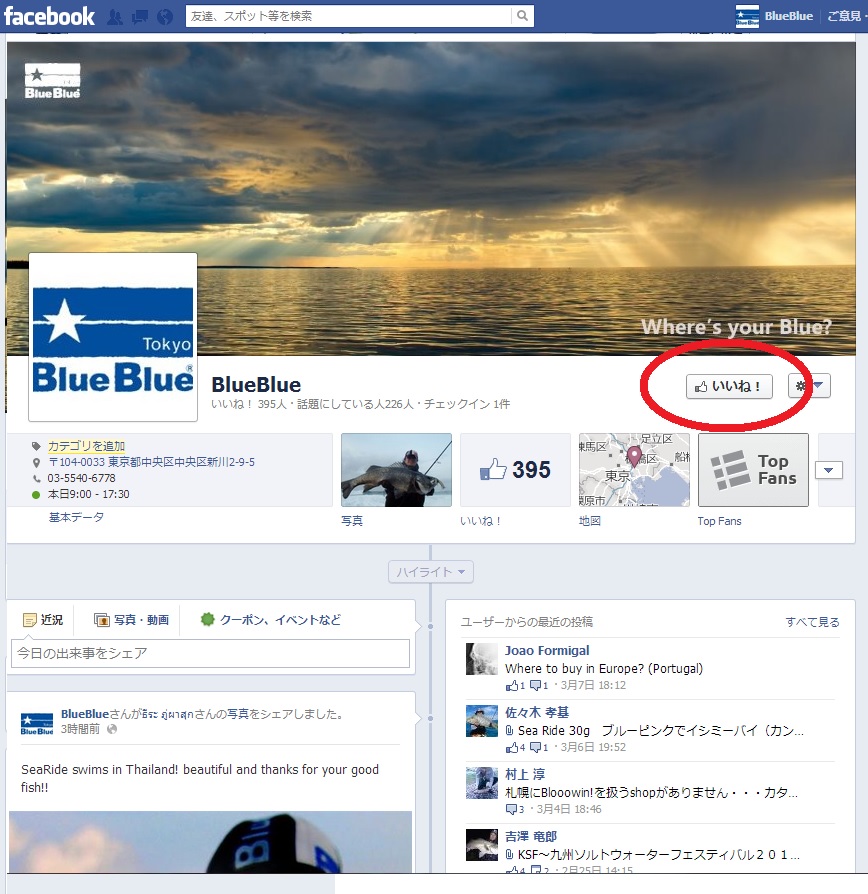
Task: Focus the 今日の出来事をシェア input box
Action: tap(210, 653)
